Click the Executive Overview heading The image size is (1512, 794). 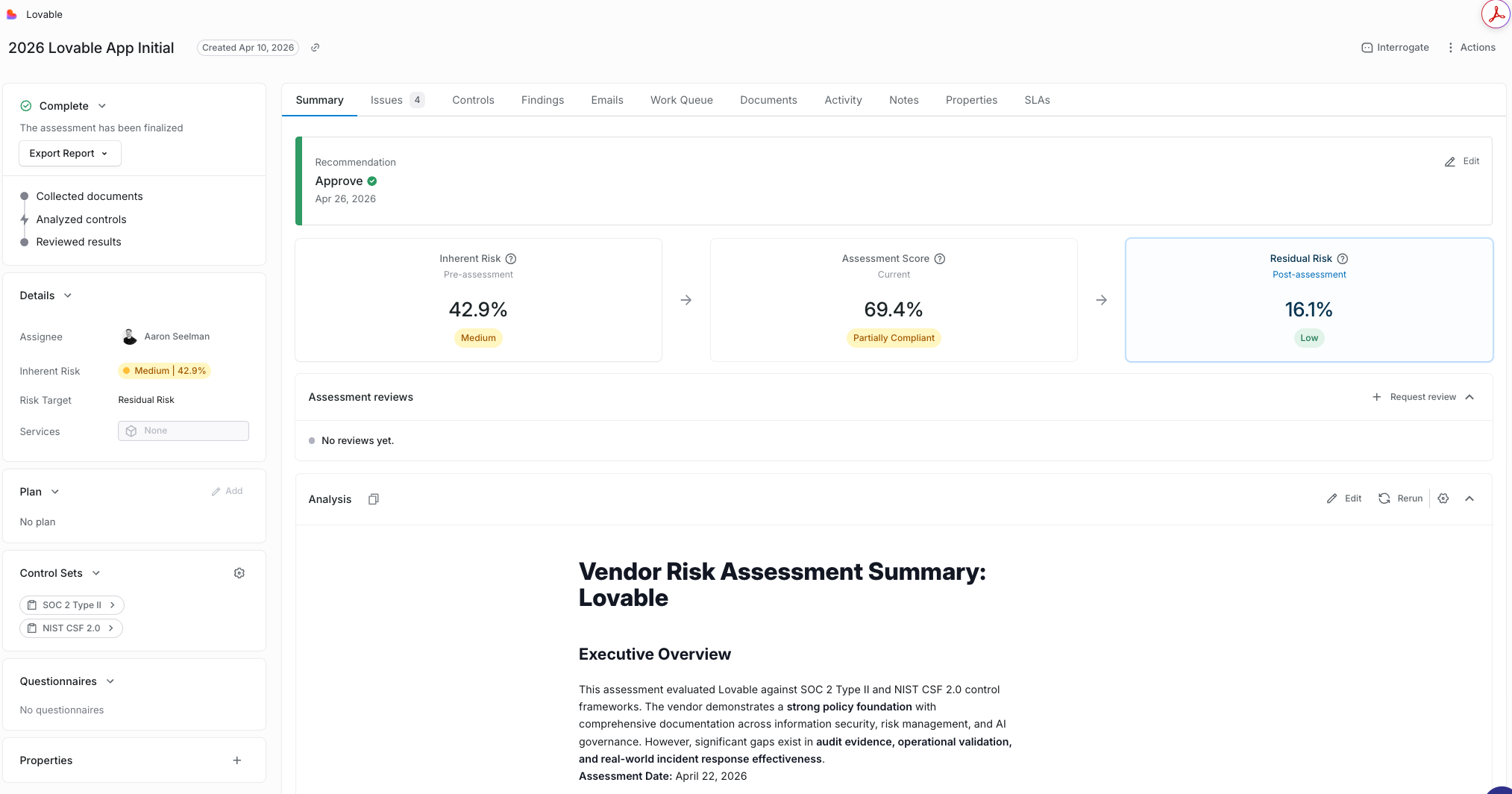coord(655,654)
